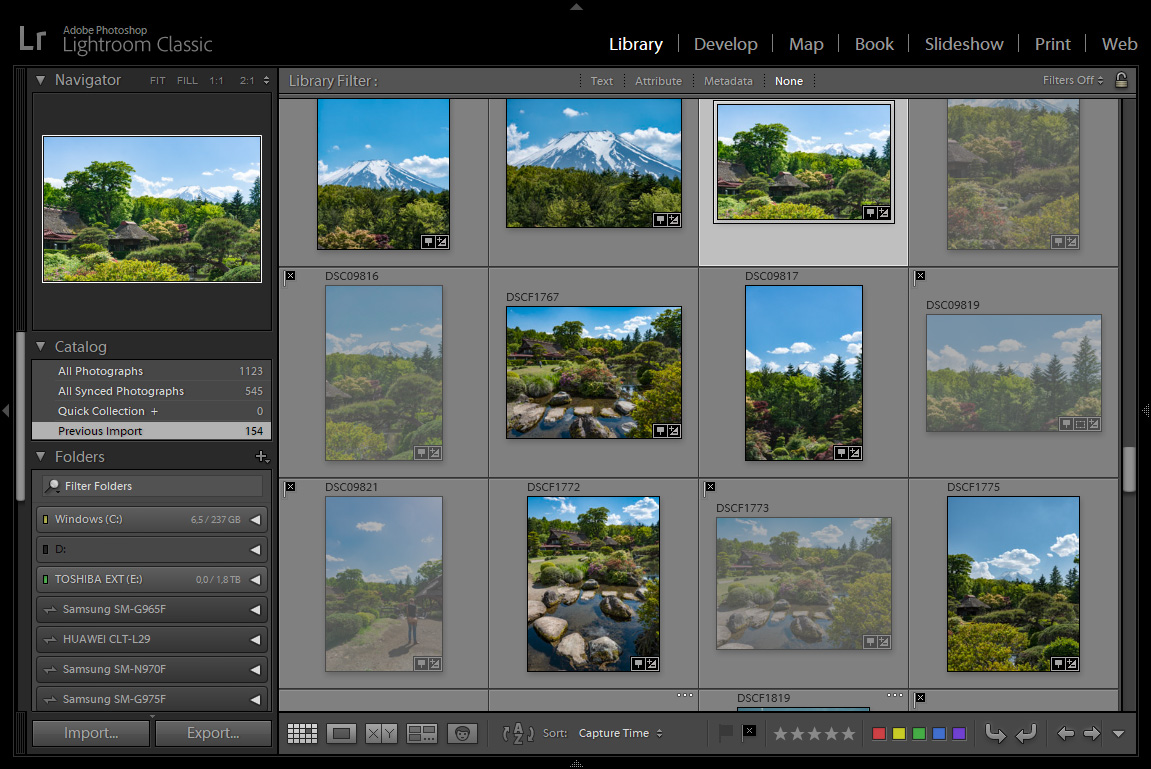The image size is (1151, 769).
Task: Open the Filters Off dropdown
Action: [x=1068, y=80]
